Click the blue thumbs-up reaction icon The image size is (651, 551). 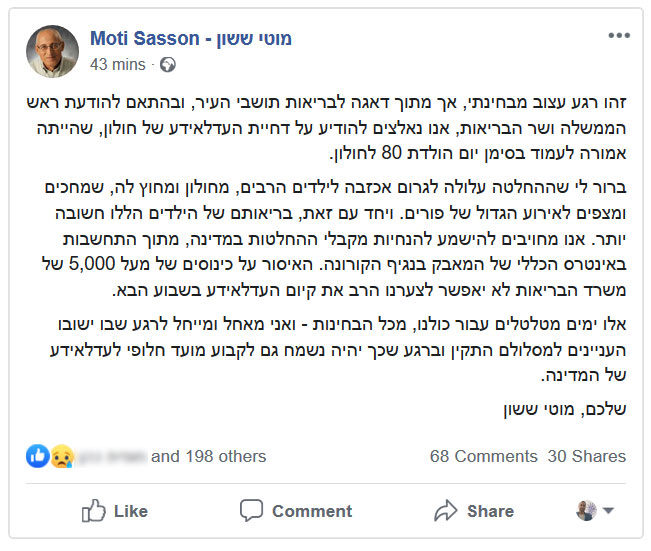coord(38,456)
